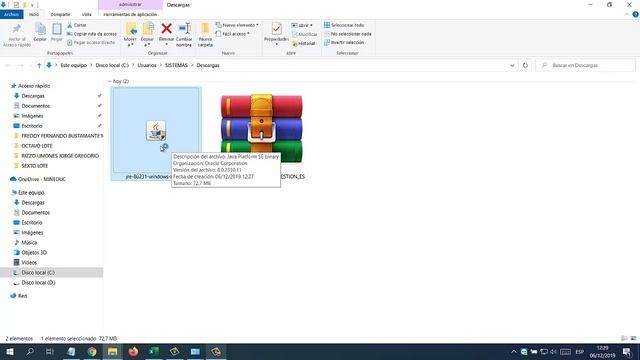Screen dimensions: 640x360
Task: Open the Windows Start menu
Action: click(x=9, y=351)
